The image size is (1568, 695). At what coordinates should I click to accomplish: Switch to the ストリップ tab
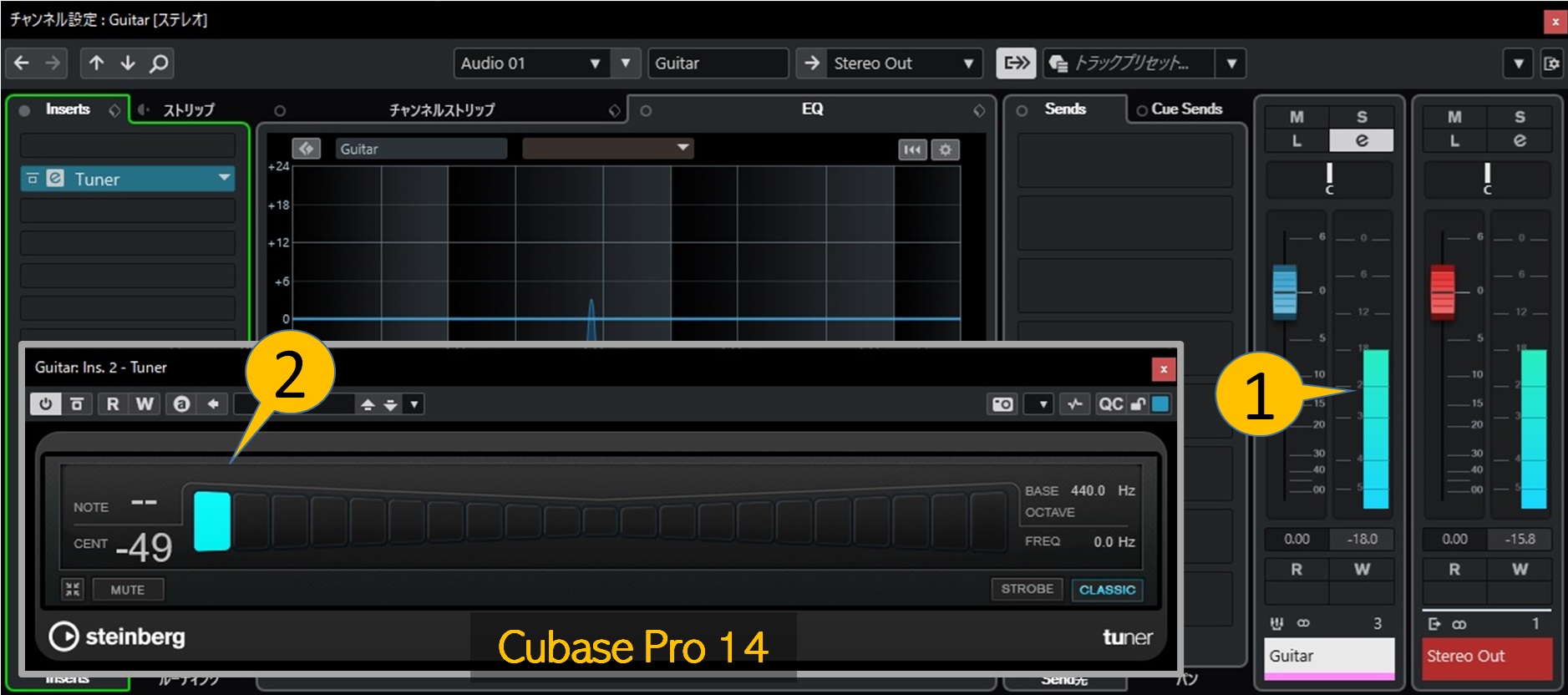[188, 110]
